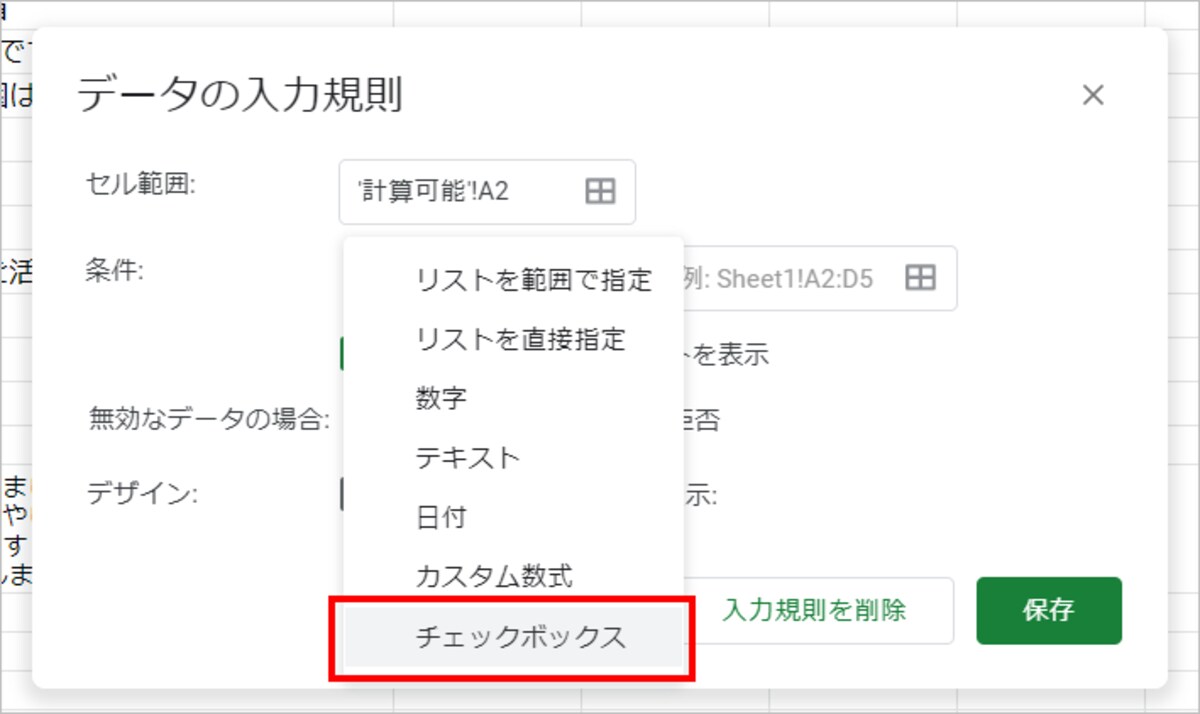Viewport: 1200px width, 714px height.
Task: Choose リストを範囲で指定 from the list
Action: [x=513, y=280]
